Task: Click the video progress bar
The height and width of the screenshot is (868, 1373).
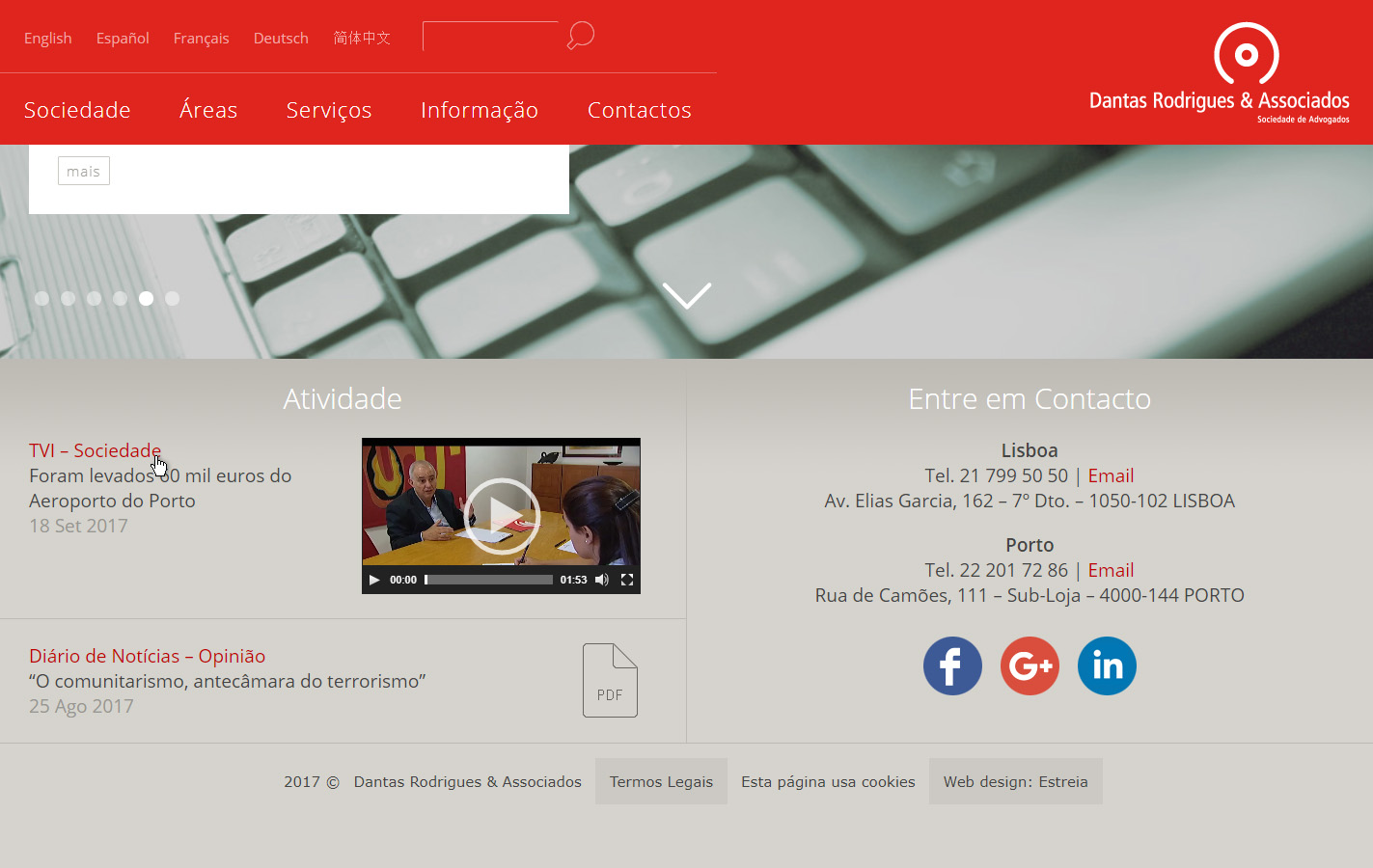Action: click(x=489, y=580)
